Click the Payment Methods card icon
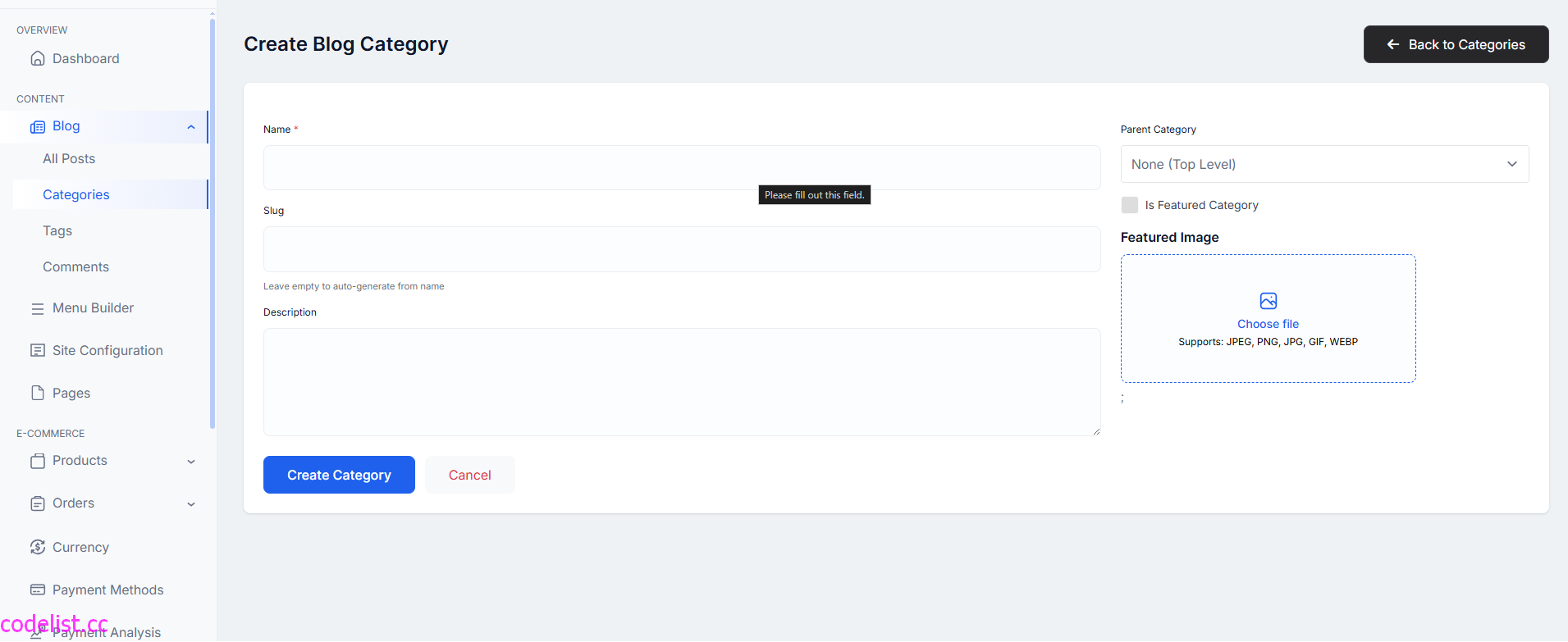This screenshot has width=1568, height=642. 38,590
